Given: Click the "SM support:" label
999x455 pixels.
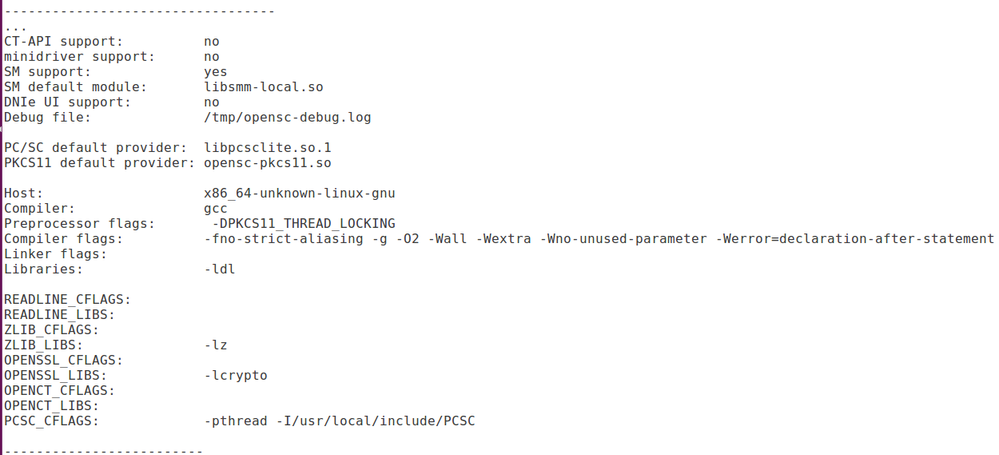Looking at the screenshot, I should 47,72.
